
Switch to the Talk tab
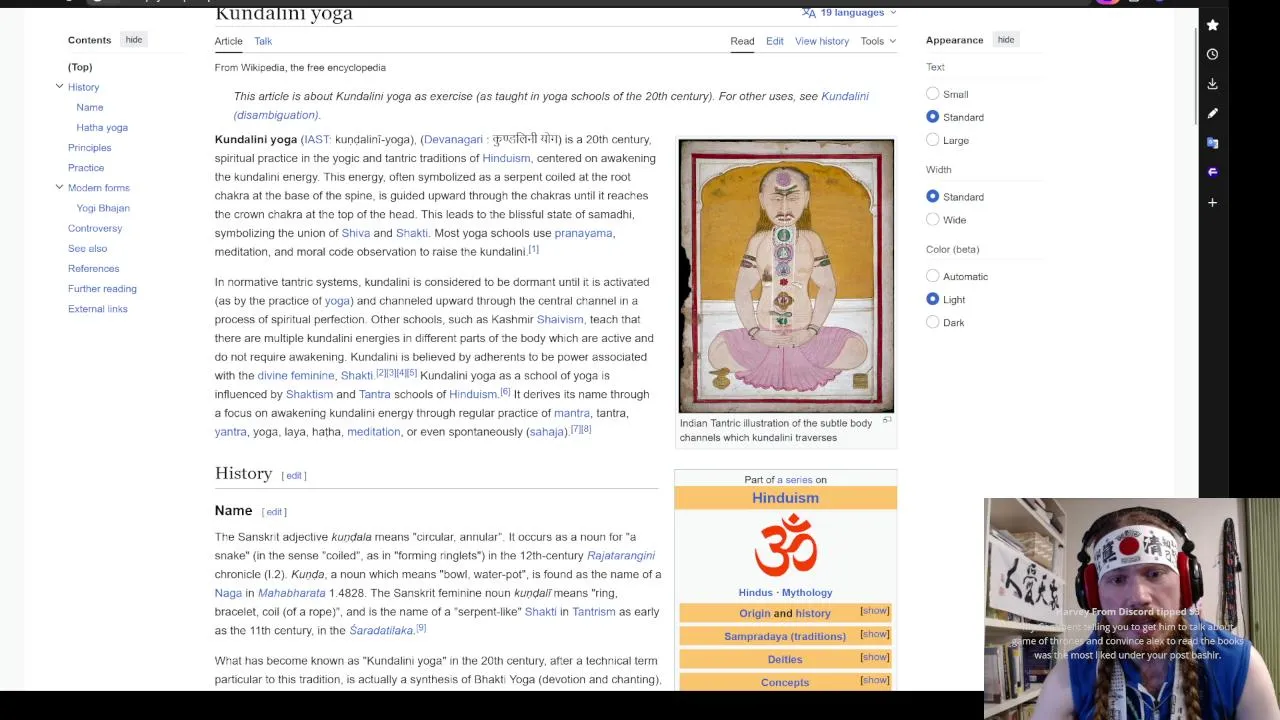263,41
